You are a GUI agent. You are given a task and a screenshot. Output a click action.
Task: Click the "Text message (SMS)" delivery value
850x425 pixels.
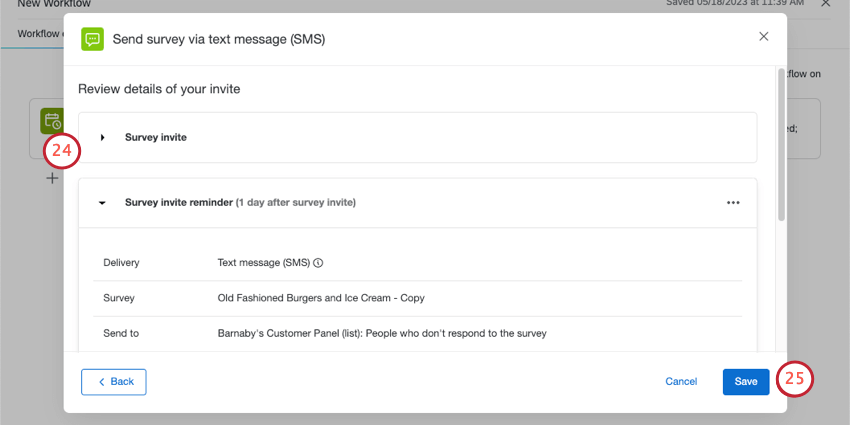(264, 263)
